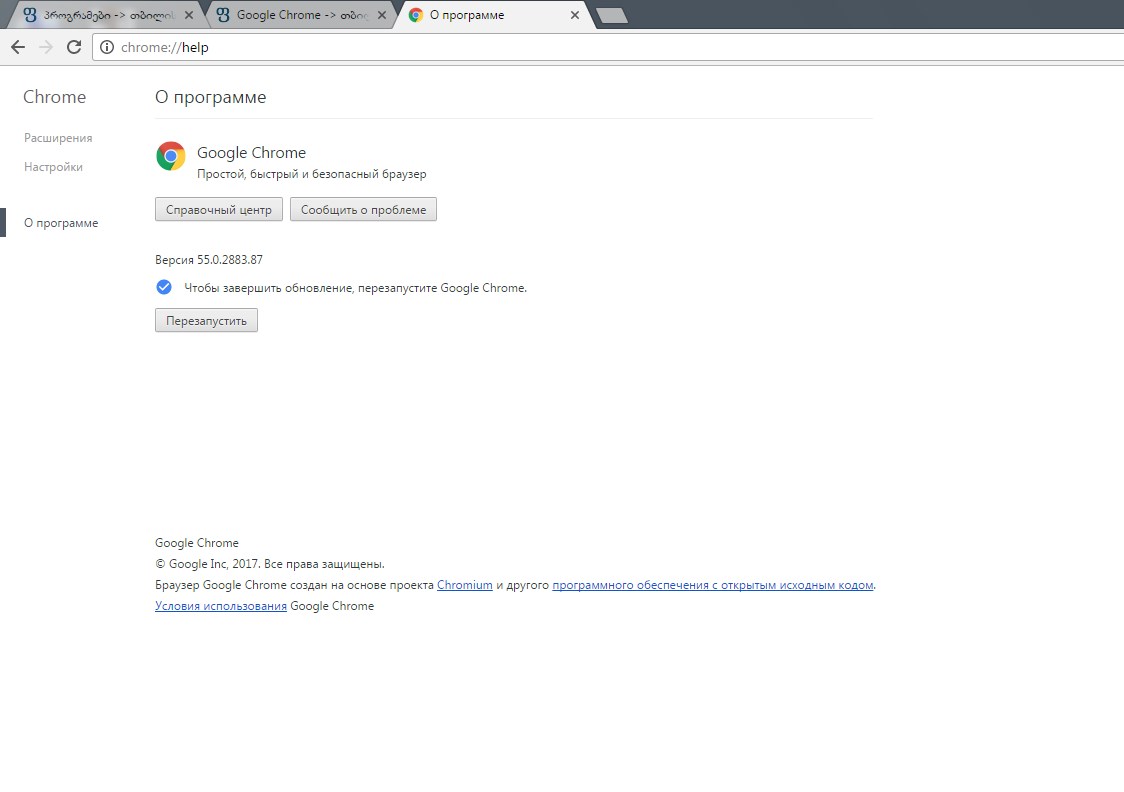The image size is (1124, 792).
Task: Click the '© Google Inc, 2017' copyright line
Action: (270, 564)
